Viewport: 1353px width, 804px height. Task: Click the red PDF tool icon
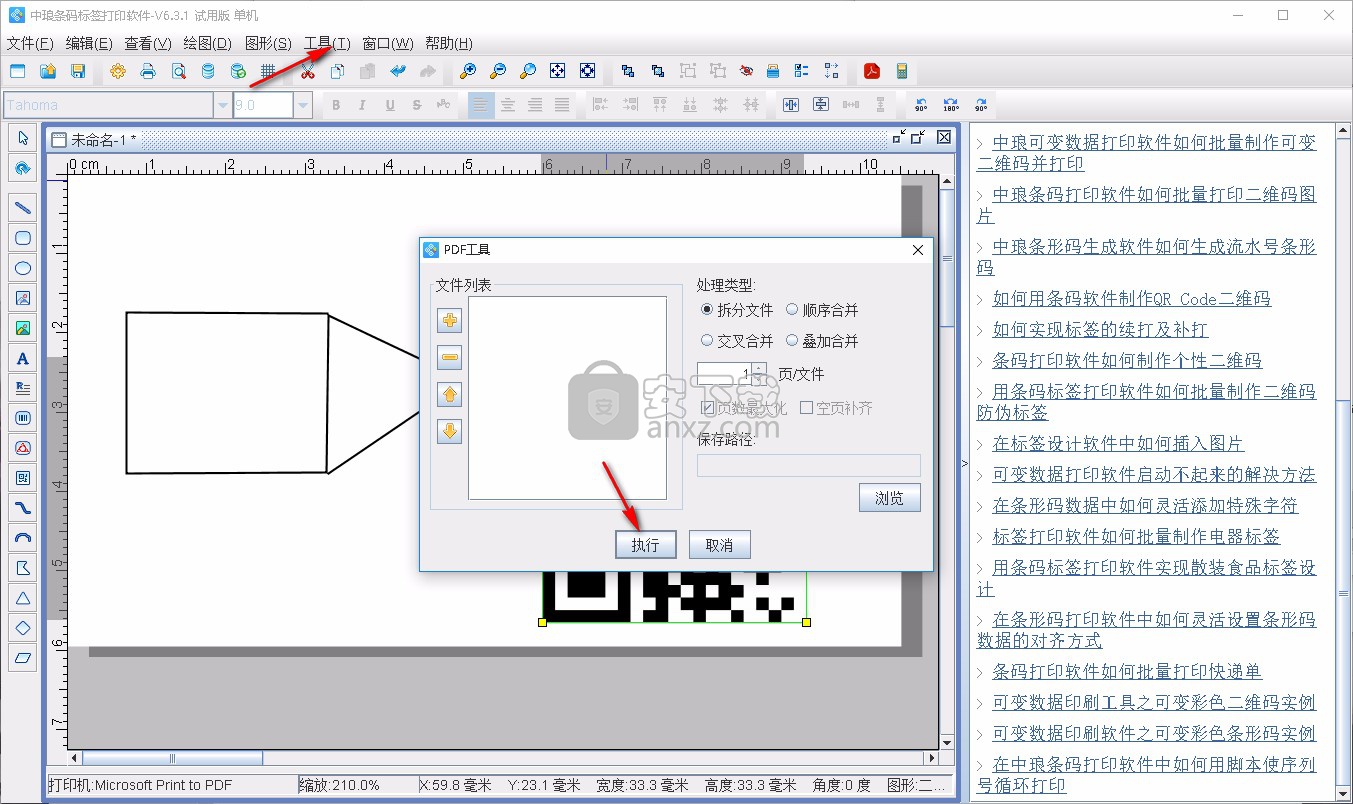click(872, 71)
